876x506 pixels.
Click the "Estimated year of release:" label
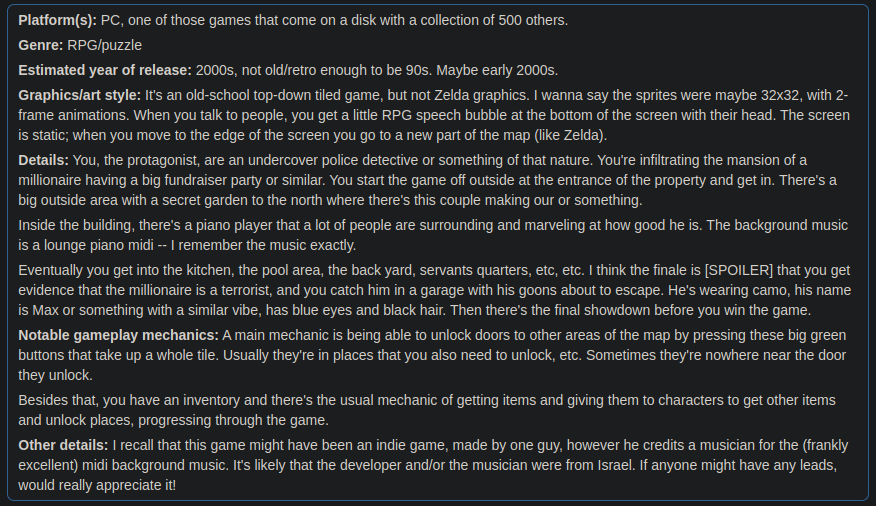105,70
